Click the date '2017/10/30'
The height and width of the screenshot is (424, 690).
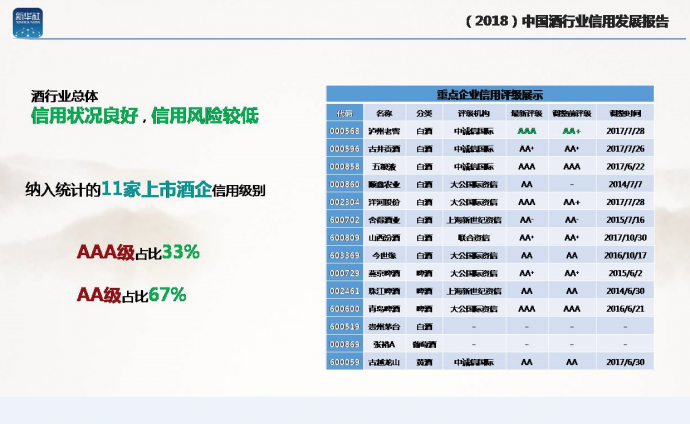point(625,238)
